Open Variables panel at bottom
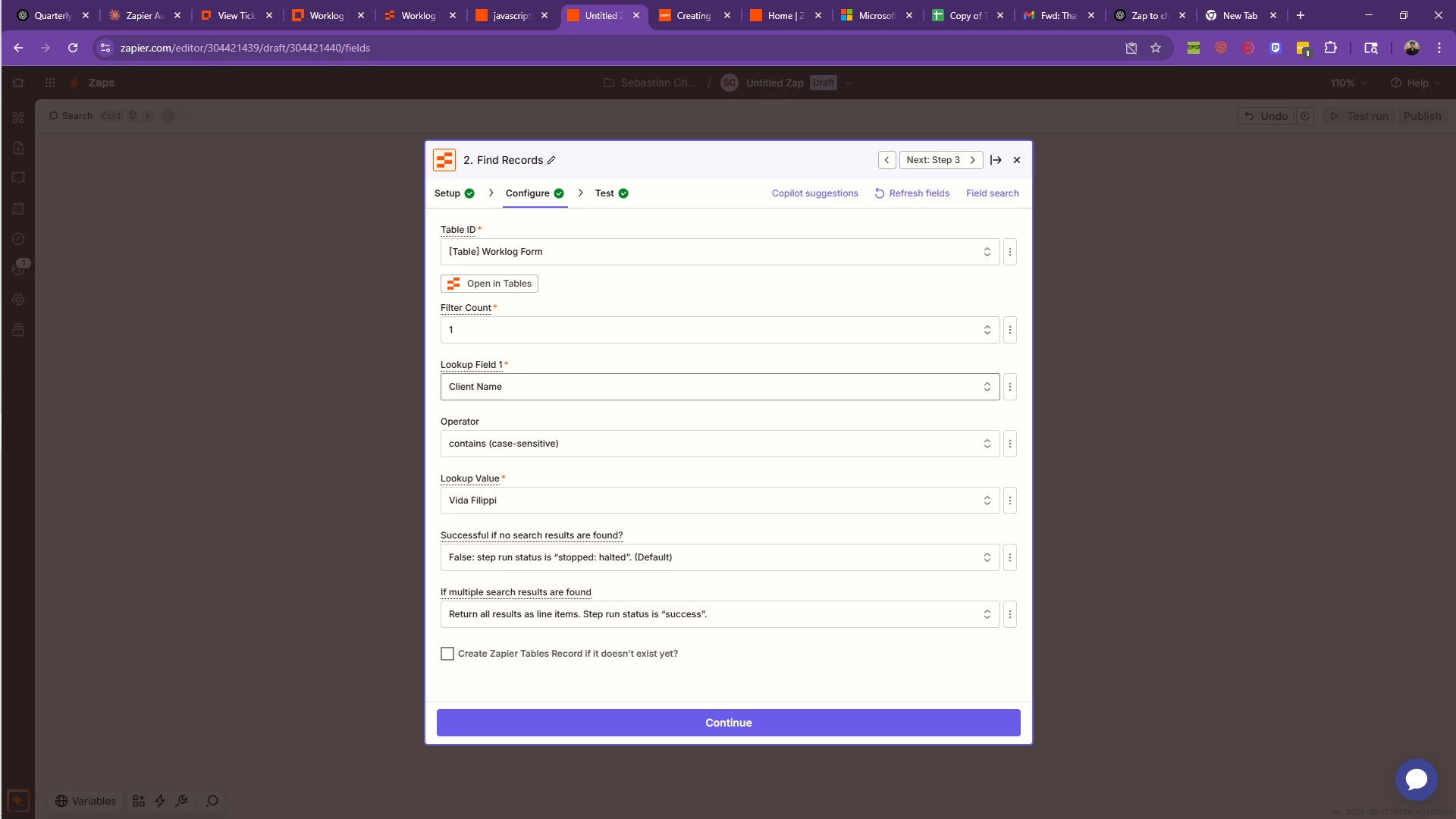 tap(86, 801)
